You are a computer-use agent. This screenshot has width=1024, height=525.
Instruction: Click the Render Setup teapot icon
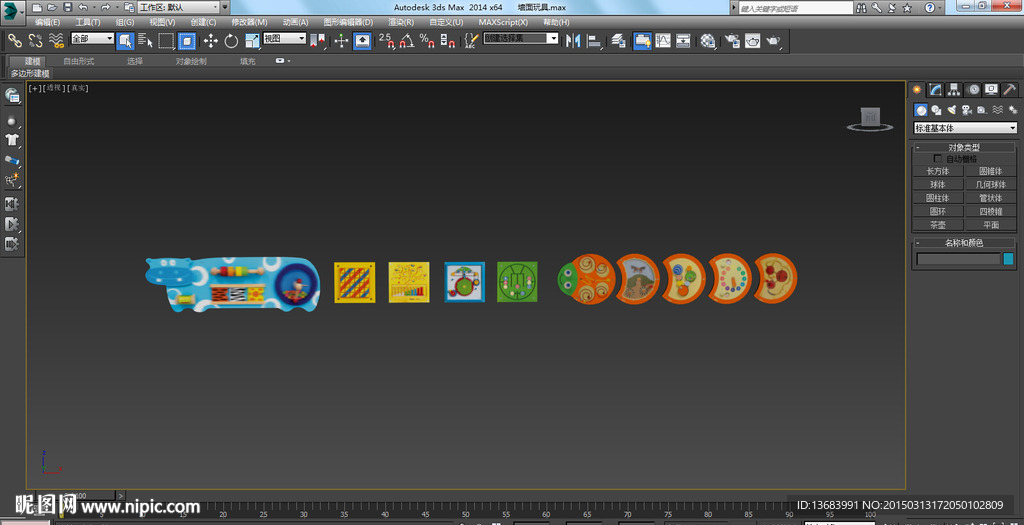(x=731, y=41)
